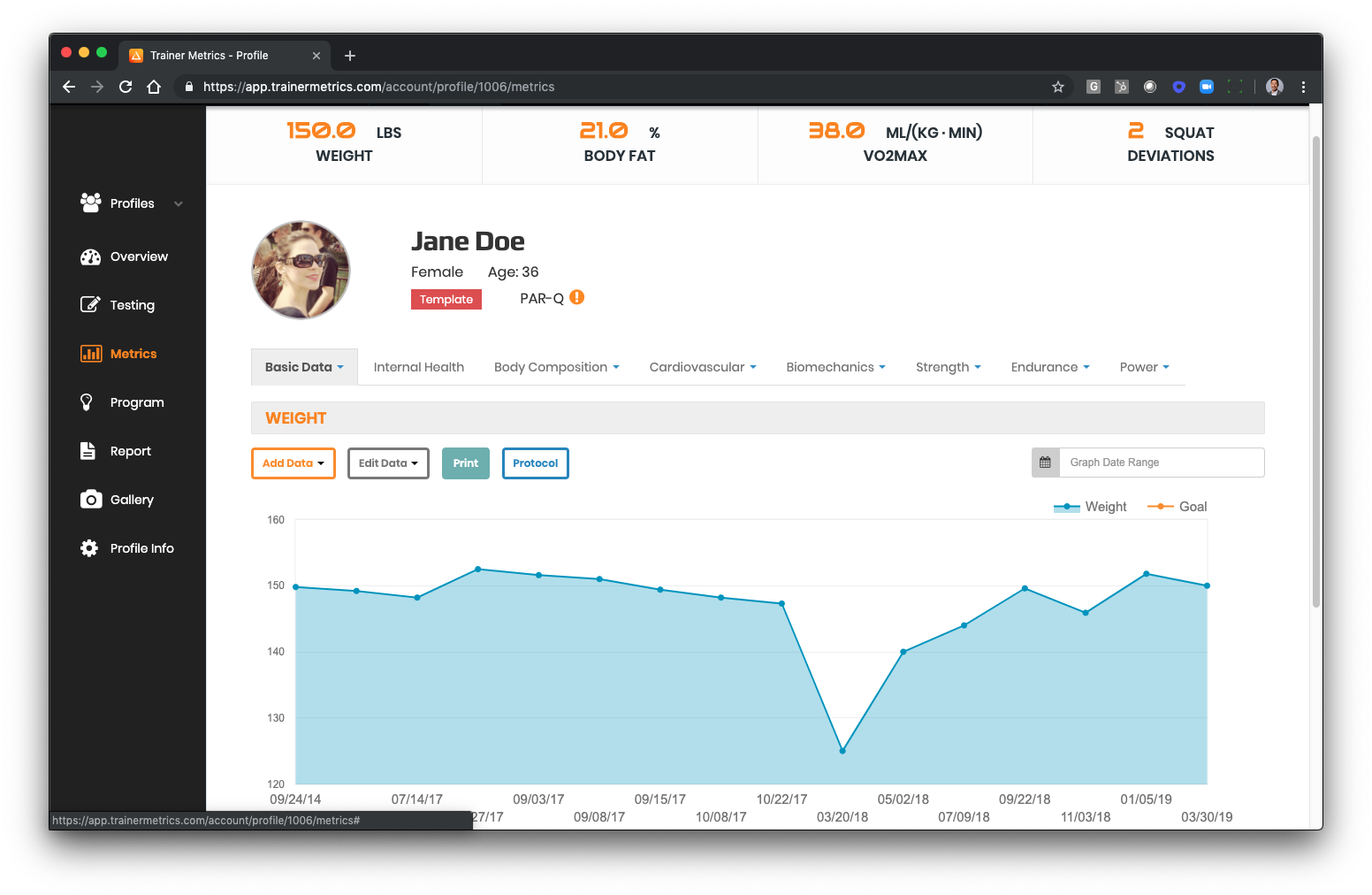1372x895 pixels.
Task: Click the site lock security icon
Action: click(188, 87)
